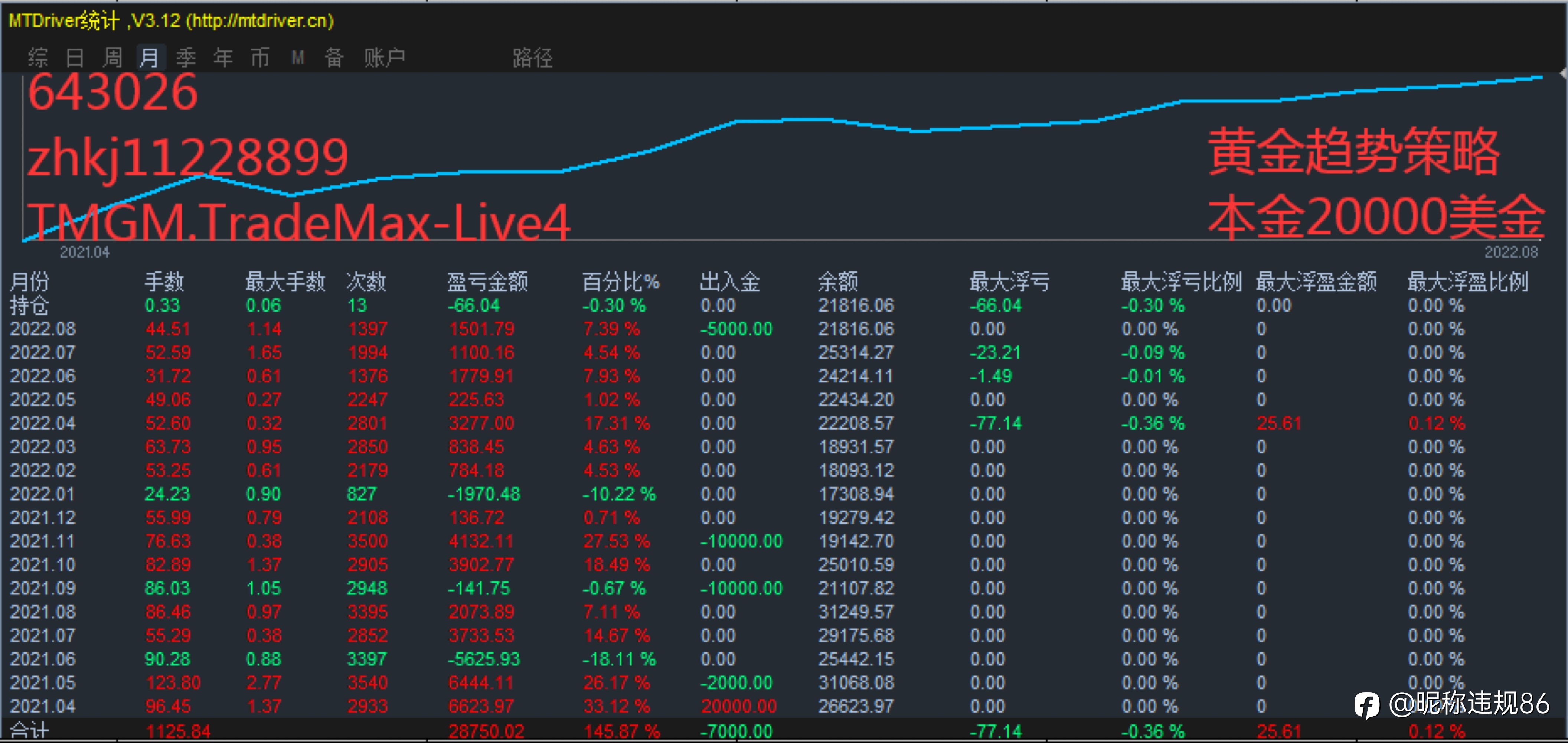Click the 最大浮盈比例 column header
Screen dimensions: 1568x743
[x=1468, y=282]
